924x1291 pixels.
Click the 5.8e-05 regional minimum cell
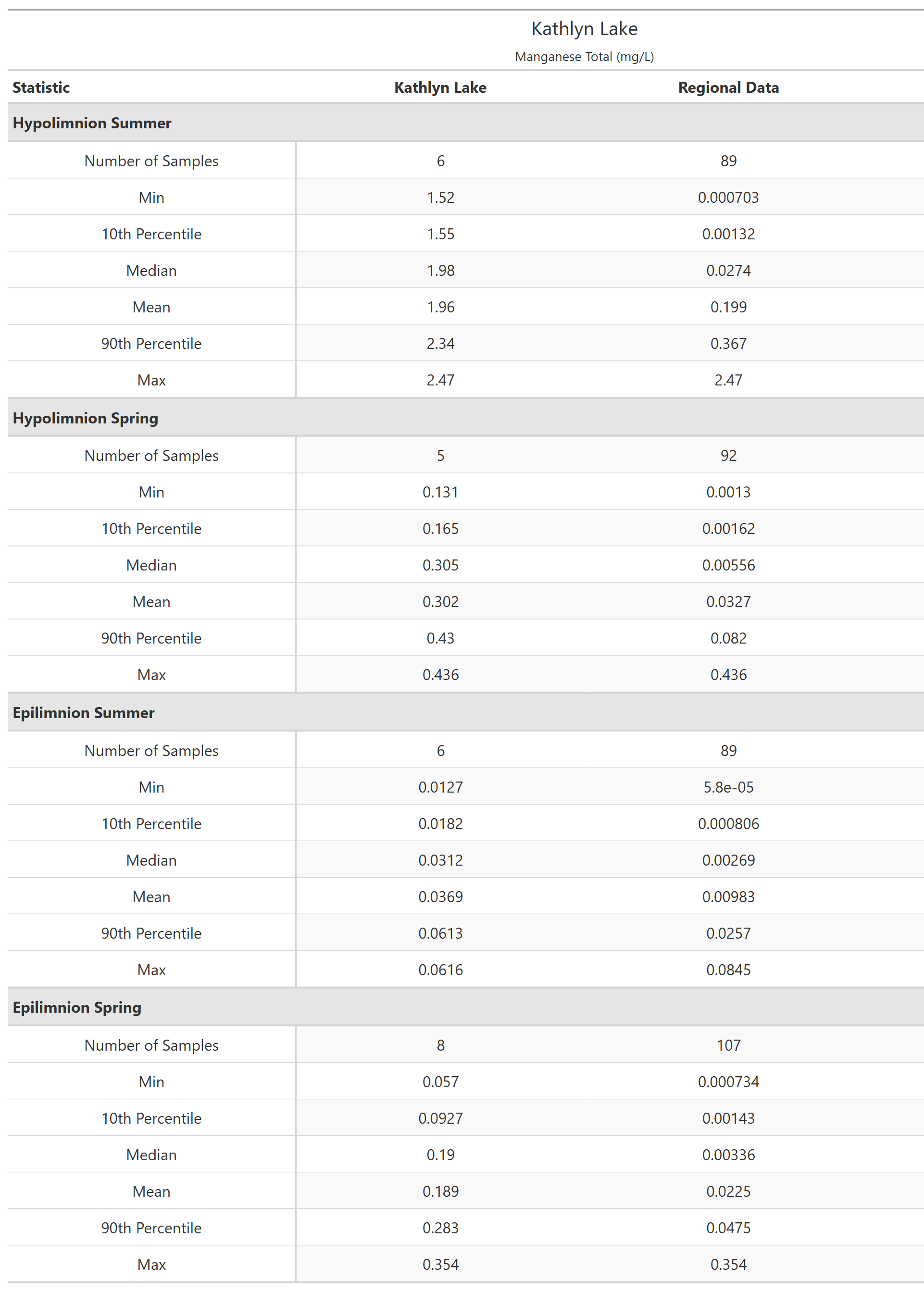pyautogui.click(x=728, y=787)
